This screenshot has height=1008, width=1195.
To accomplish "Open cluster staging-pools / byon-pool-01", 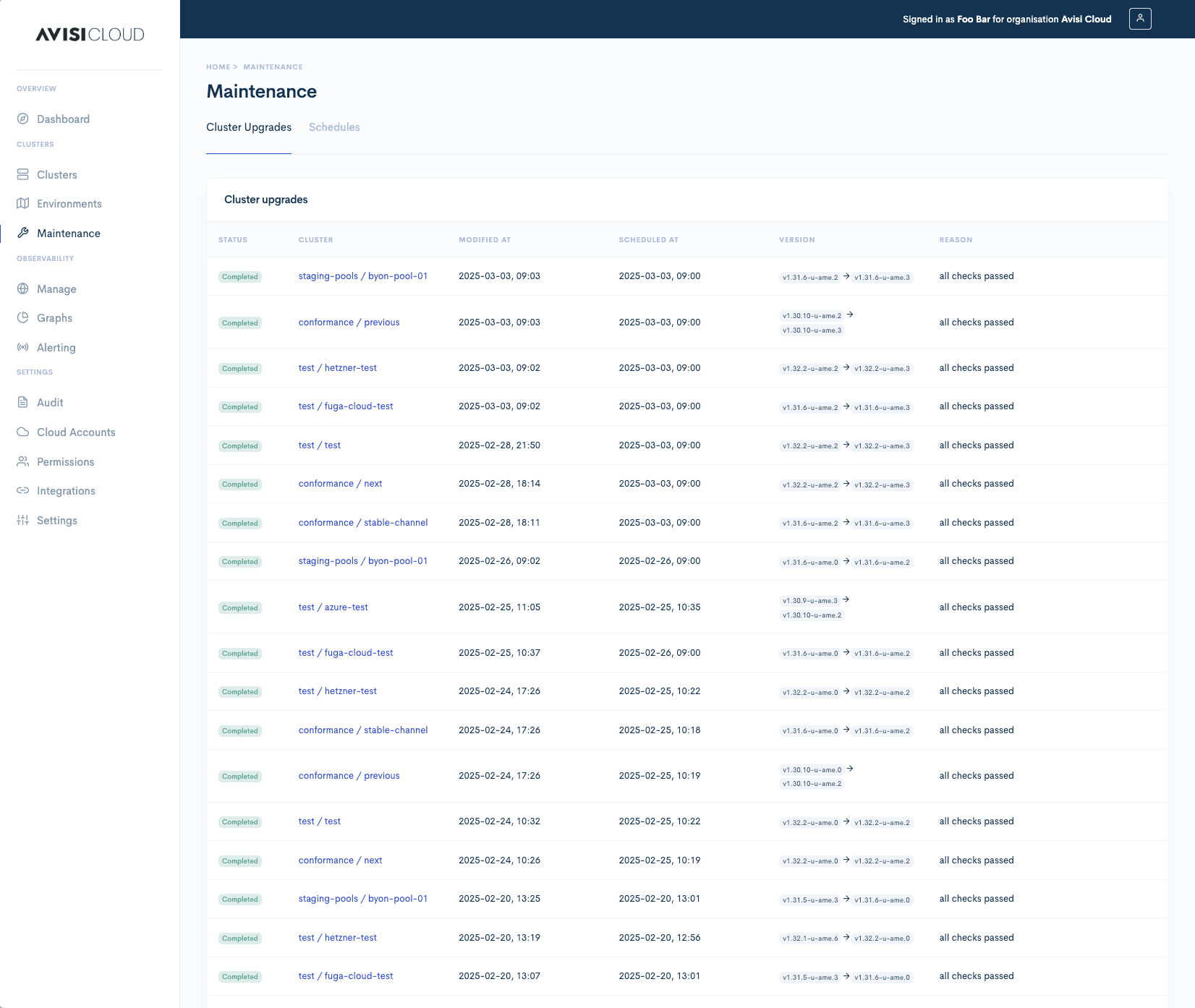I will click(x=362, y=276).
